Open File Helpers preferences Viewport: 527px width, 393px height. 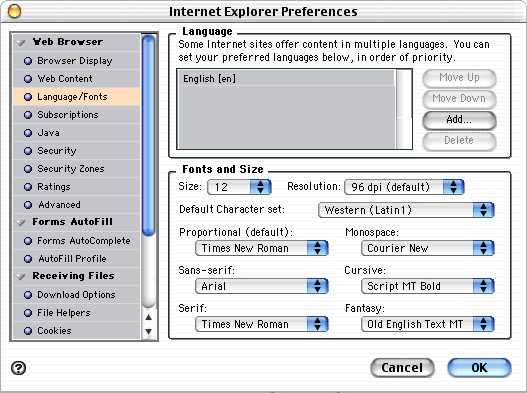77,313
